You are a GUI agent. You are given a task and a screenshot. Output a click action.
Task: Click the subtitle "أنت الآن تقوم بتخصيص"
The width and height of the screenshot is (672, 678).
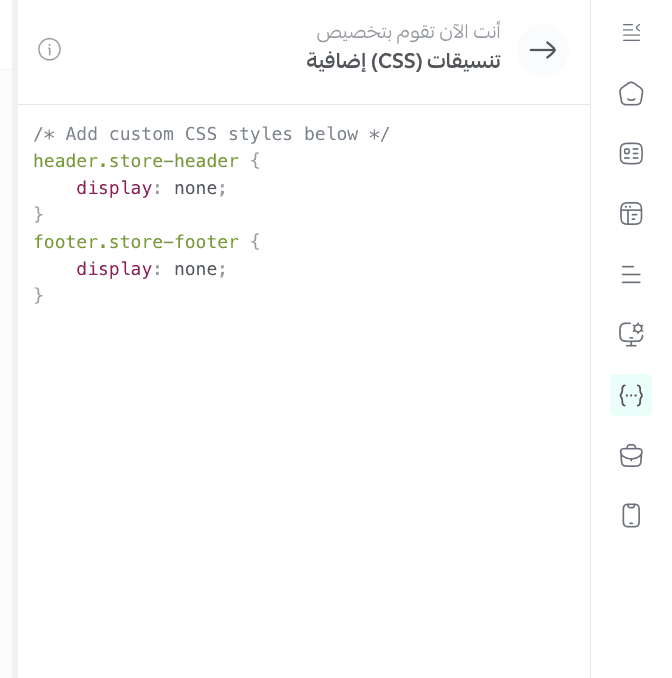click(408, 32)
